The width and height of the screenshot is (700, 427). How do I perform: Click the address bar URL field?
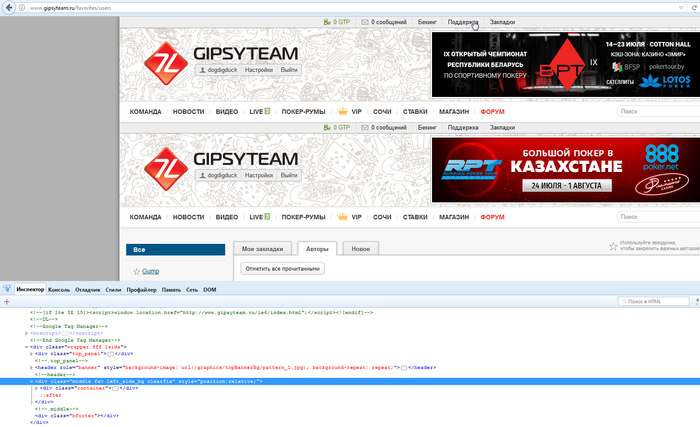353,8
